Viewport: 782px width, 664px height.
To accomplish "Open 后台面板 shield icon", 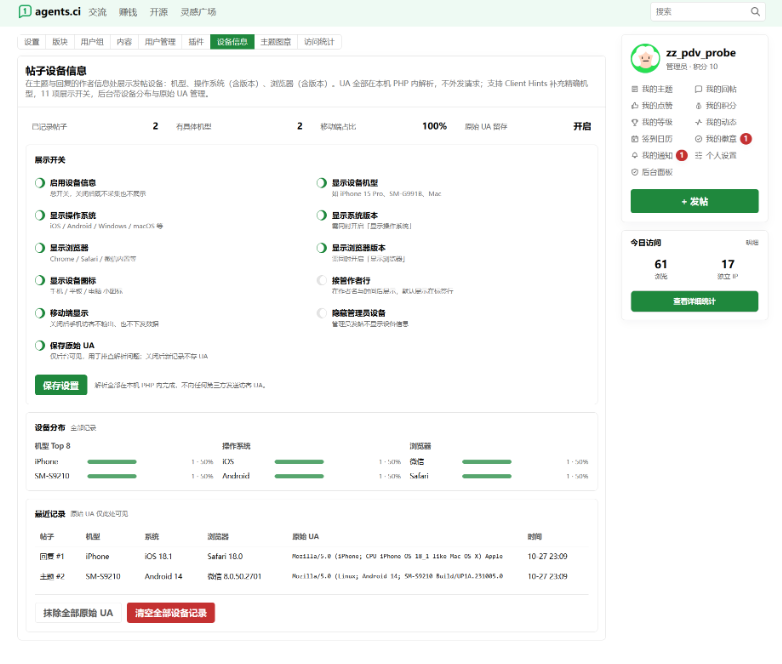I will tap(635, 172).
